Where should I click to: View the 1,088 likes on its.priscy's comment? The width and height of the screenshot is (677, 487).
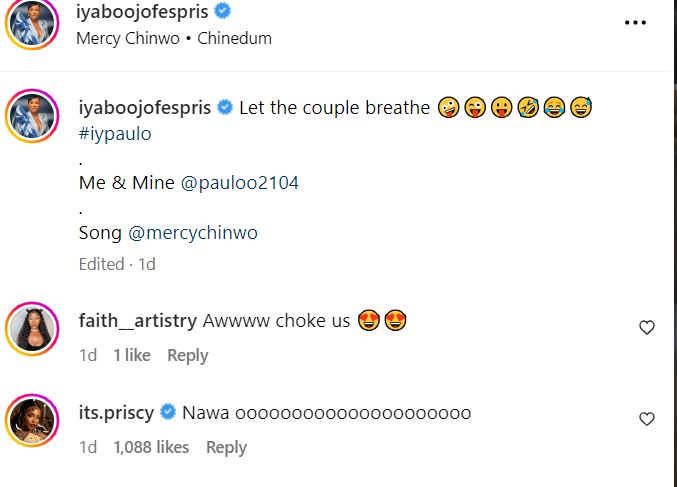click(151, 447)
